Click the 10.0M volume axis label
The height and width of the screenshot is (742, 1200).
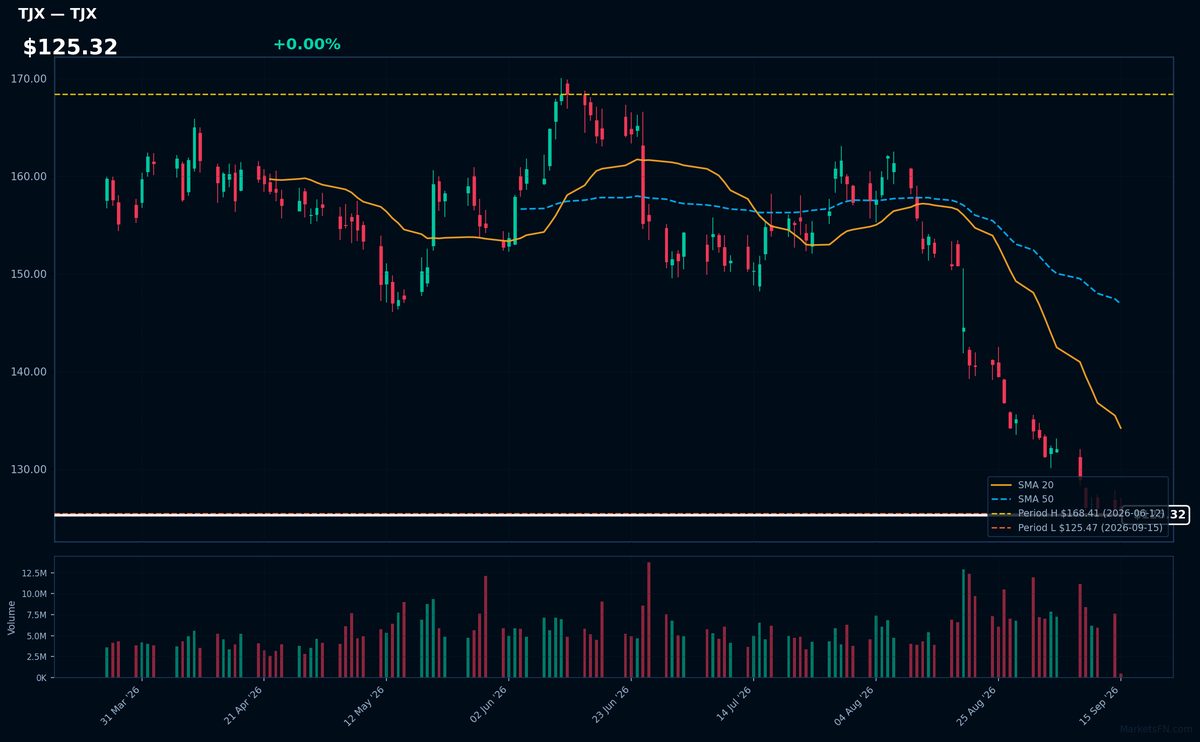(x=32, y=594)
